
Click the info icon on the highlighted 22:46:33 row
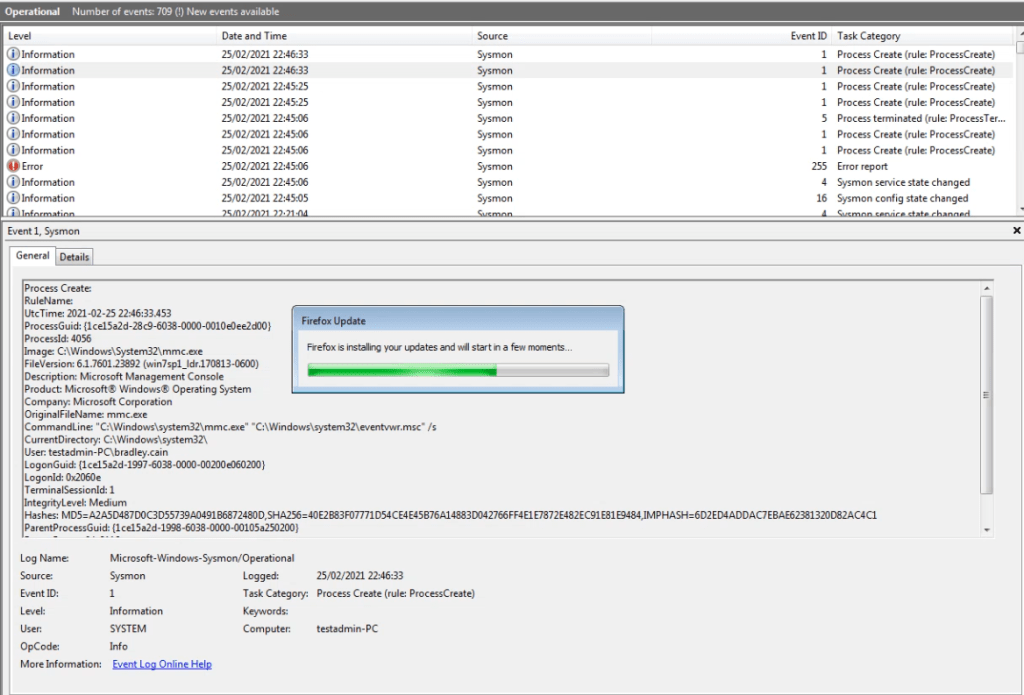click(13, 70)
